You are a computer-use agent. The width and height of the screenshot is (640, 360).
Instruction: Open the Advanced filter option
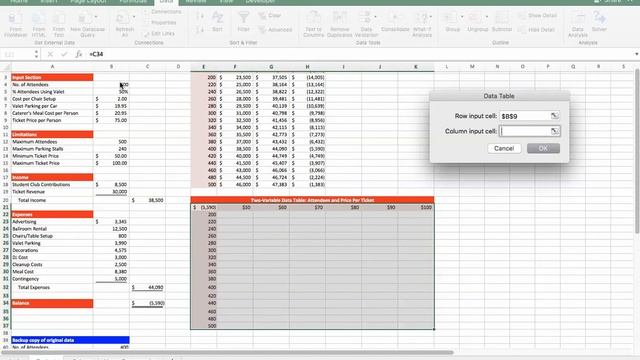point(275,30)
